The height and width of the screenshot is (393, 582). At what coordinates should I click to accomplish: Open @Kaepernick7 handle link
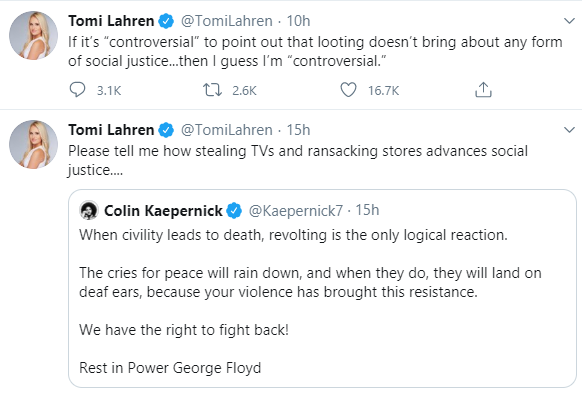(295, 211)
